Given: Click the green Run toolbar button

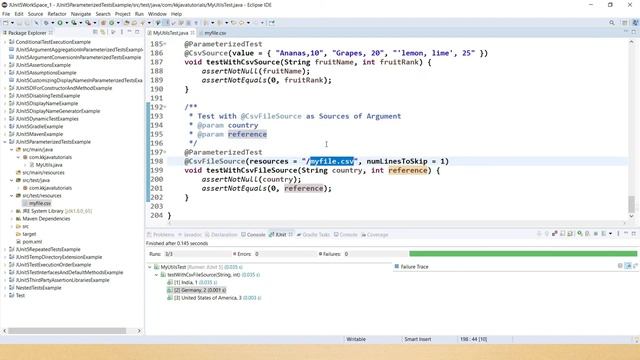Looking at the screenshot, I should click(x=60, y=23).
